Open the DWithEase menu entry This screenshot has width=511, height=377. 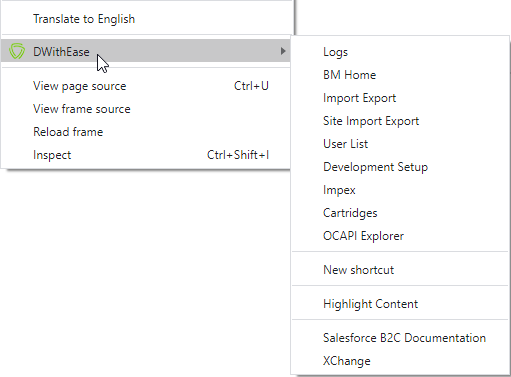146,51
